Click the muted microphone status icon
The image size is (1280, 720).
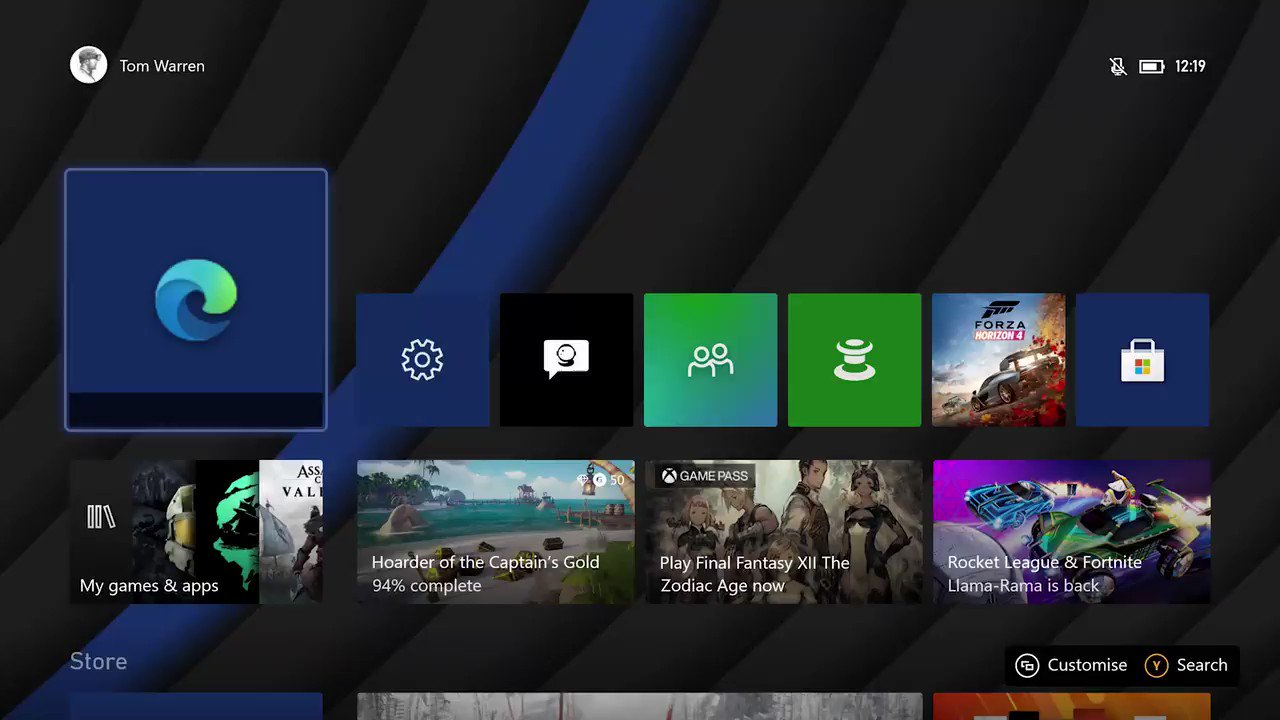(1118, 66)
